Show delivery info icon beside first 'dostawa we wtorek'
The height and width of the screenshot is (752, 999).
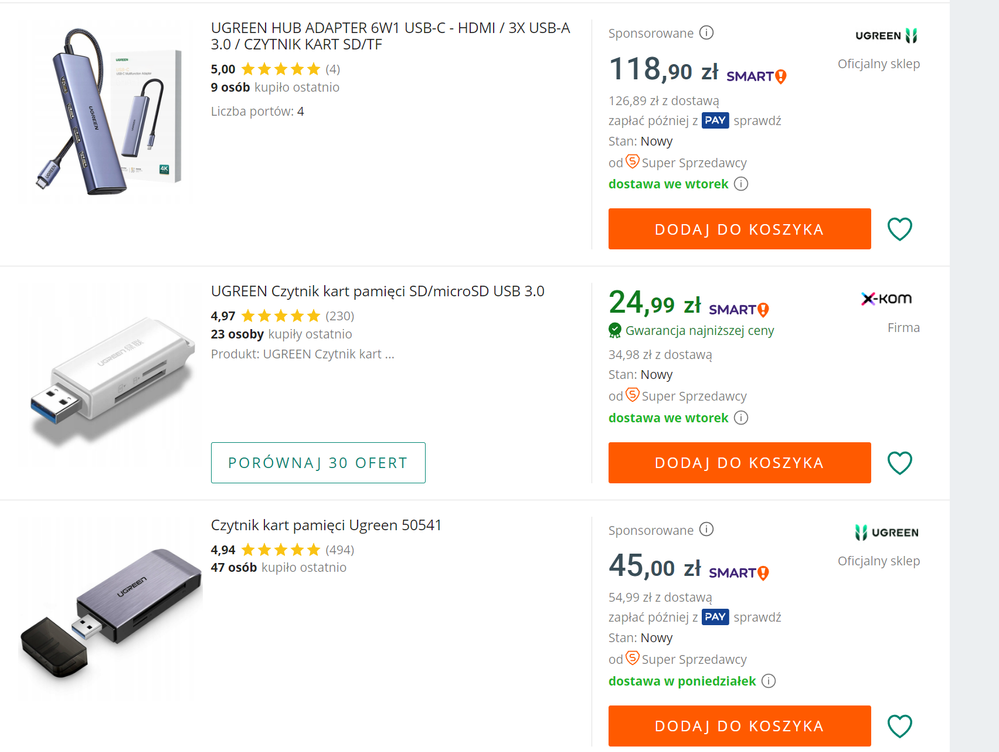[741, 184]
